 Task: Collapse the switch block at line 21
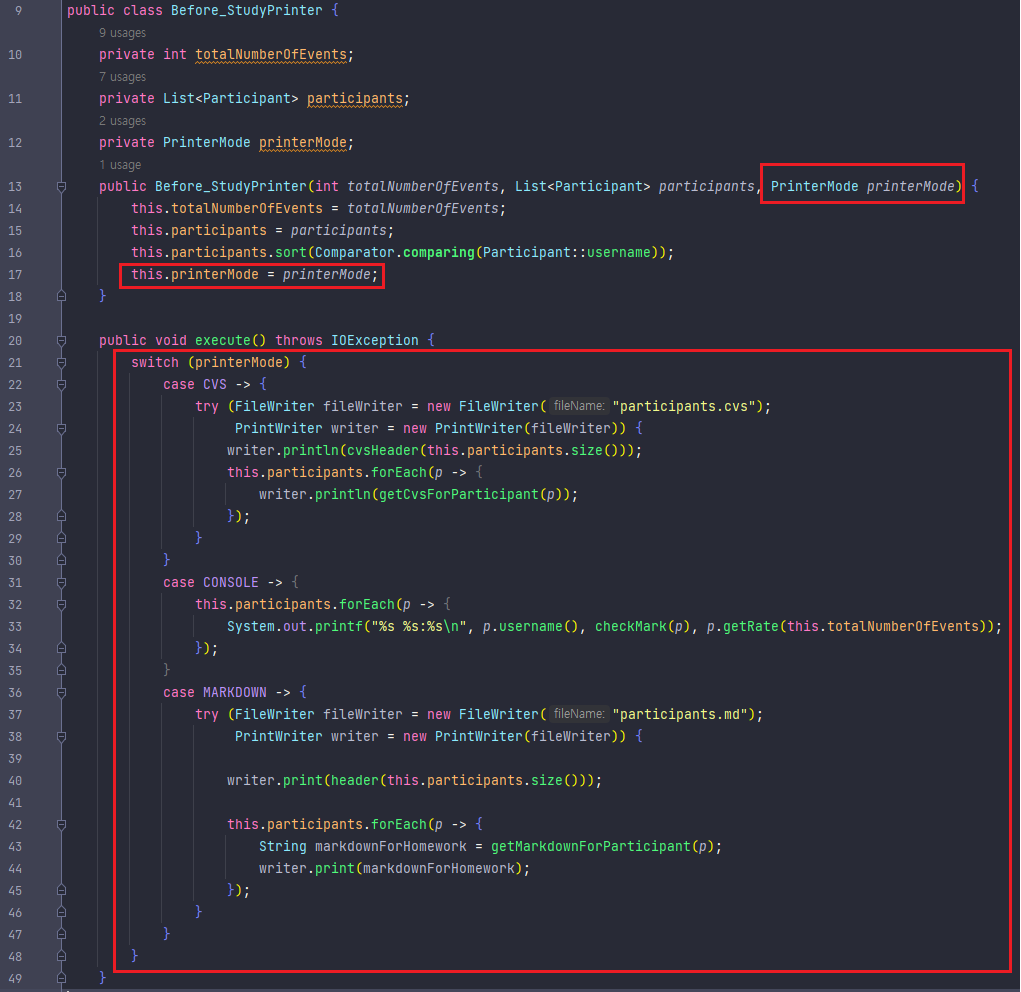(61, 363)
